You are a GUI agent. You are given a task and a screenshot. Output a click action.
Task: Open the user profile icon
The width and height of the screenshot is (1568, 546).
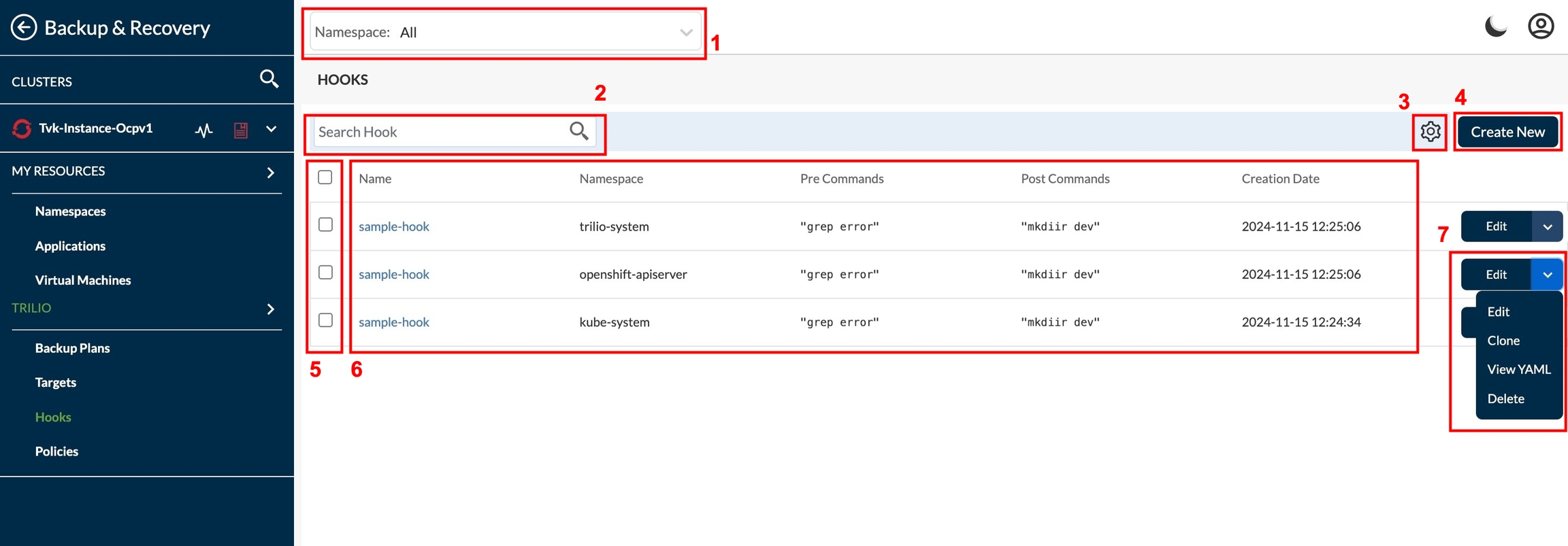(x=1540, y=27)
